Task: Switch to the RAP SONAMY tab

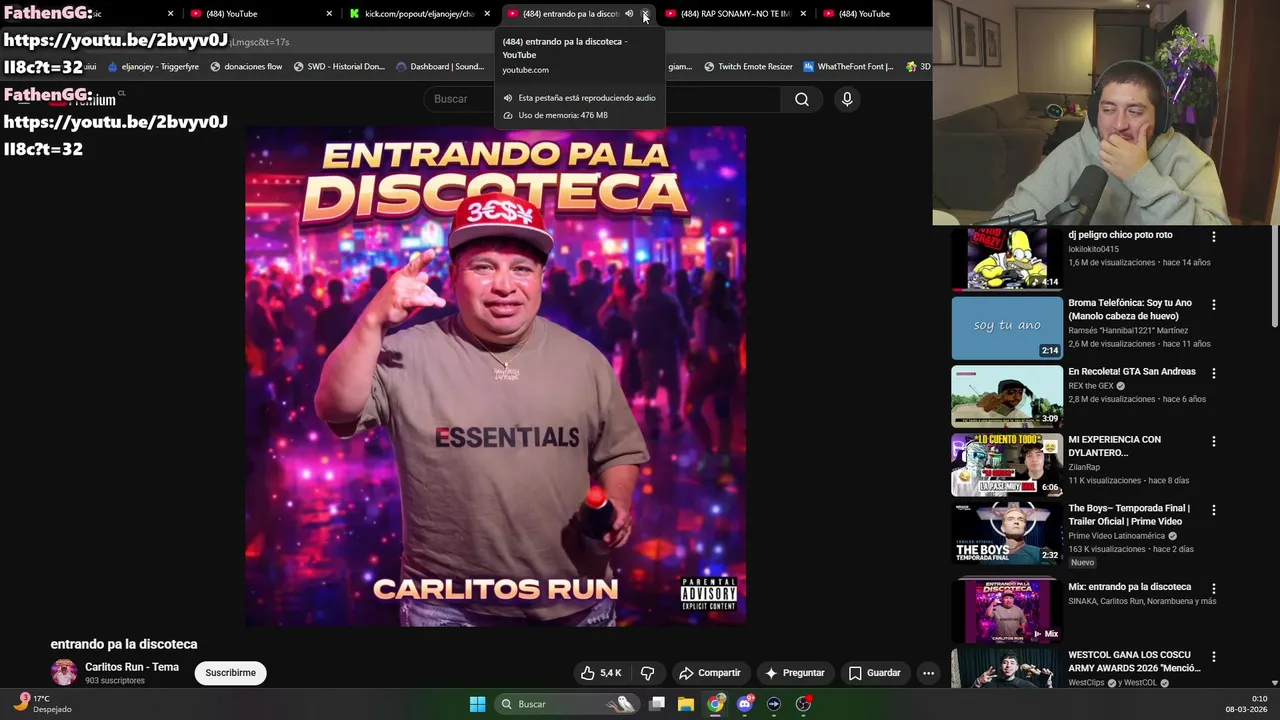Action: point(735,14)
